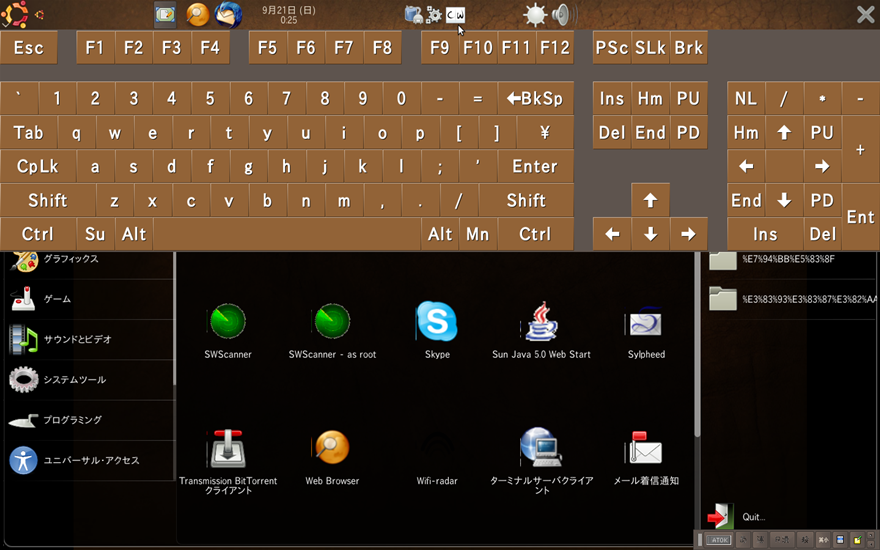The height and width of the screenshot is (550, 880).
Task: Open the Sylpheed mail client
Action: 646,323
